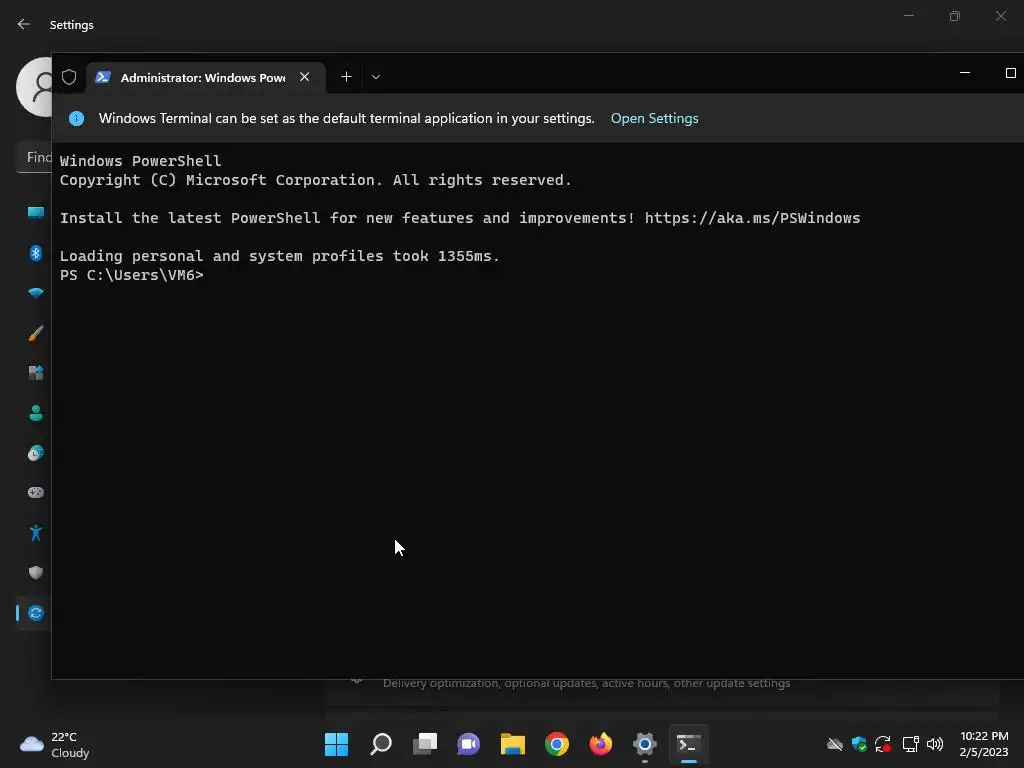Open File Explorer from taskbar
Screen dimensions: 1024x768
(x=513, y=744)
